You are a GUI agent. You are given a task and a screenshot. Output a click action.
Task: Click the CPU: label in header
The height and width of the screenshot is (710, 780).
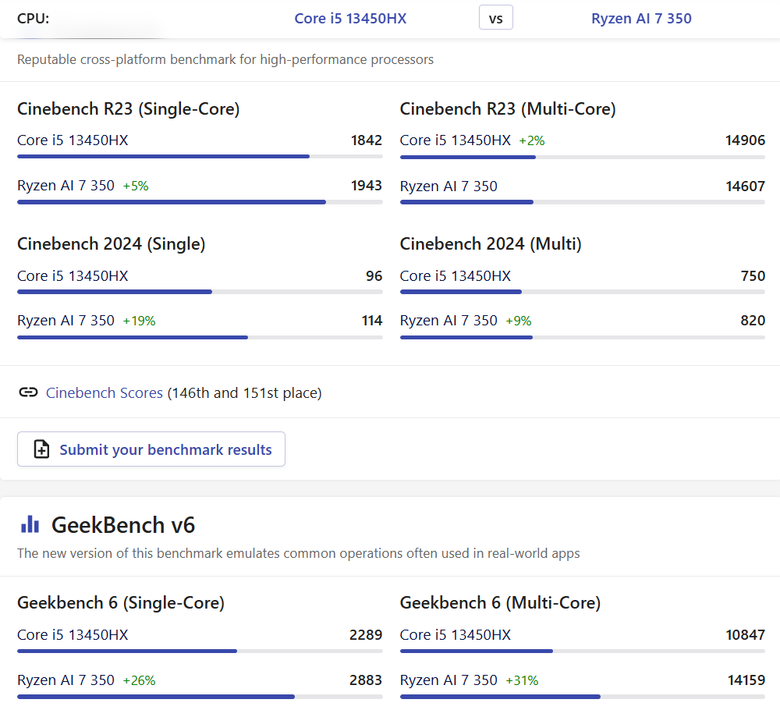pos(33,18)
